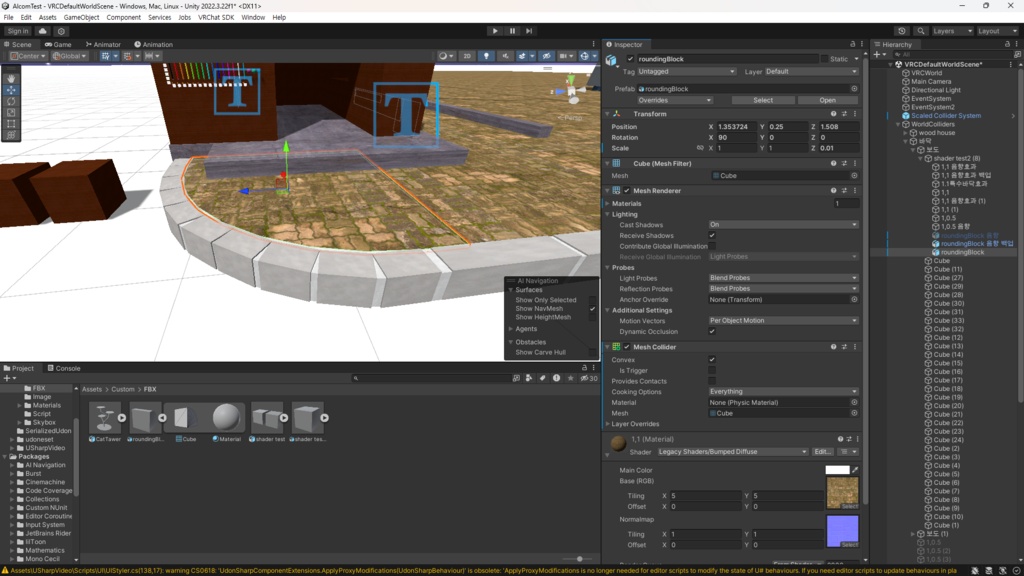The width and height of the screenshot is (1024, 576).
Task: Toggle the Receive Shadows checkbox
Action: pos(712,236)
